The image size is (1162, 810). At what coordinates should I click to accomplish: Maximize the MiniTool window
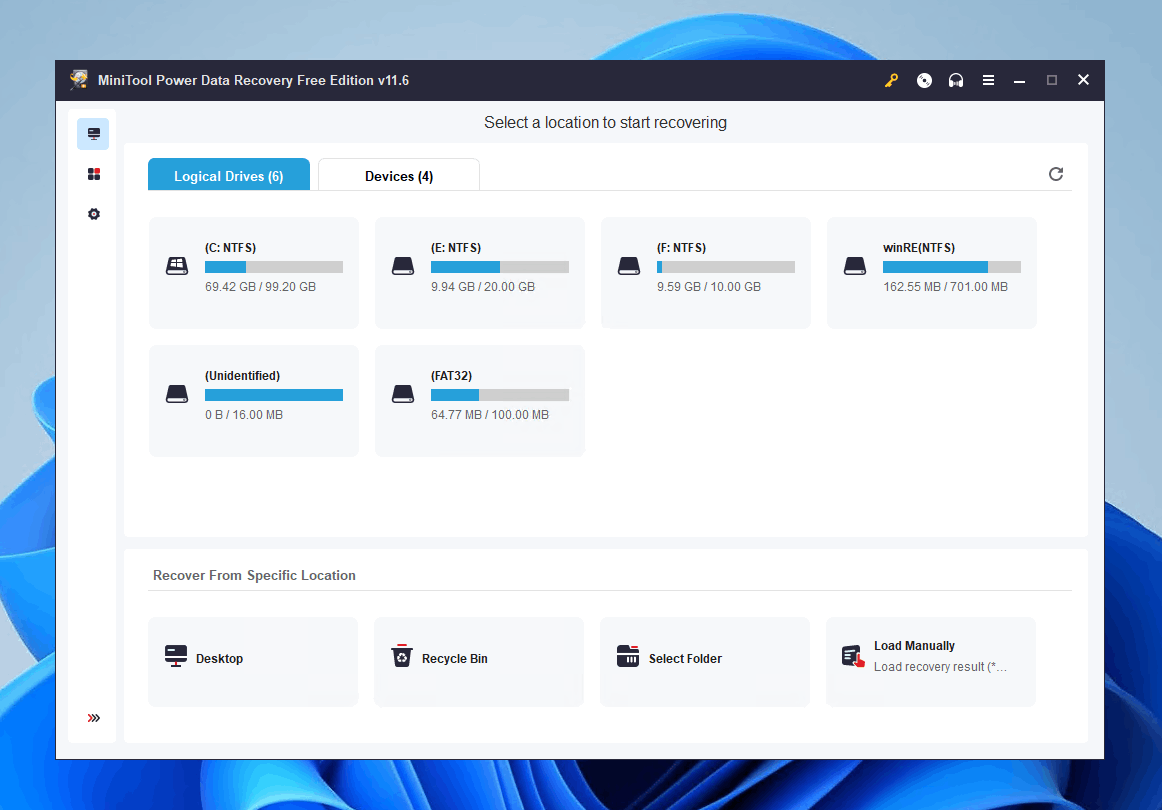1052,80
